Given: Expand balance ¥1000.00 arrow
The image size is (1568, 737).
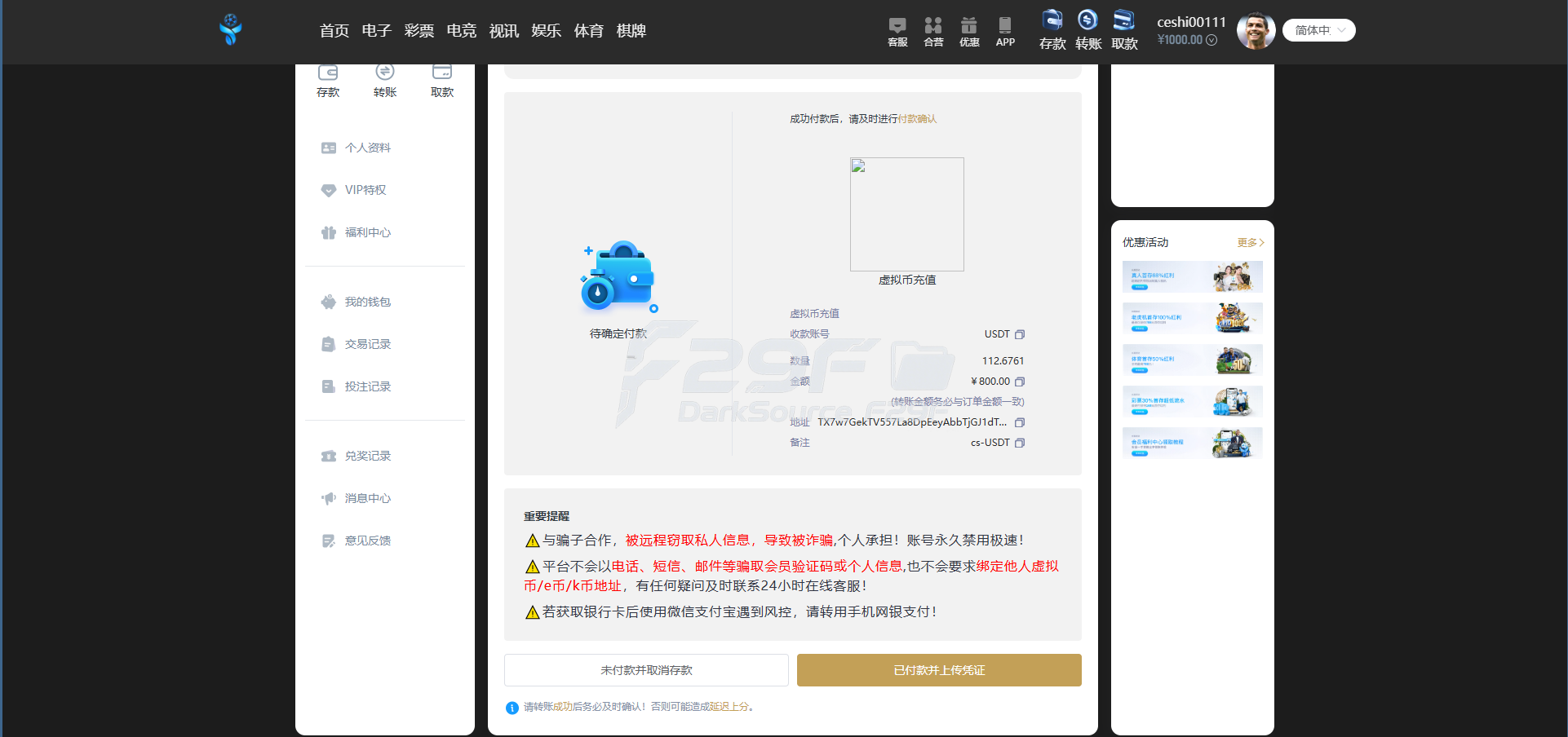Looking at the screenshot, I should click(x=1211, y=40).
